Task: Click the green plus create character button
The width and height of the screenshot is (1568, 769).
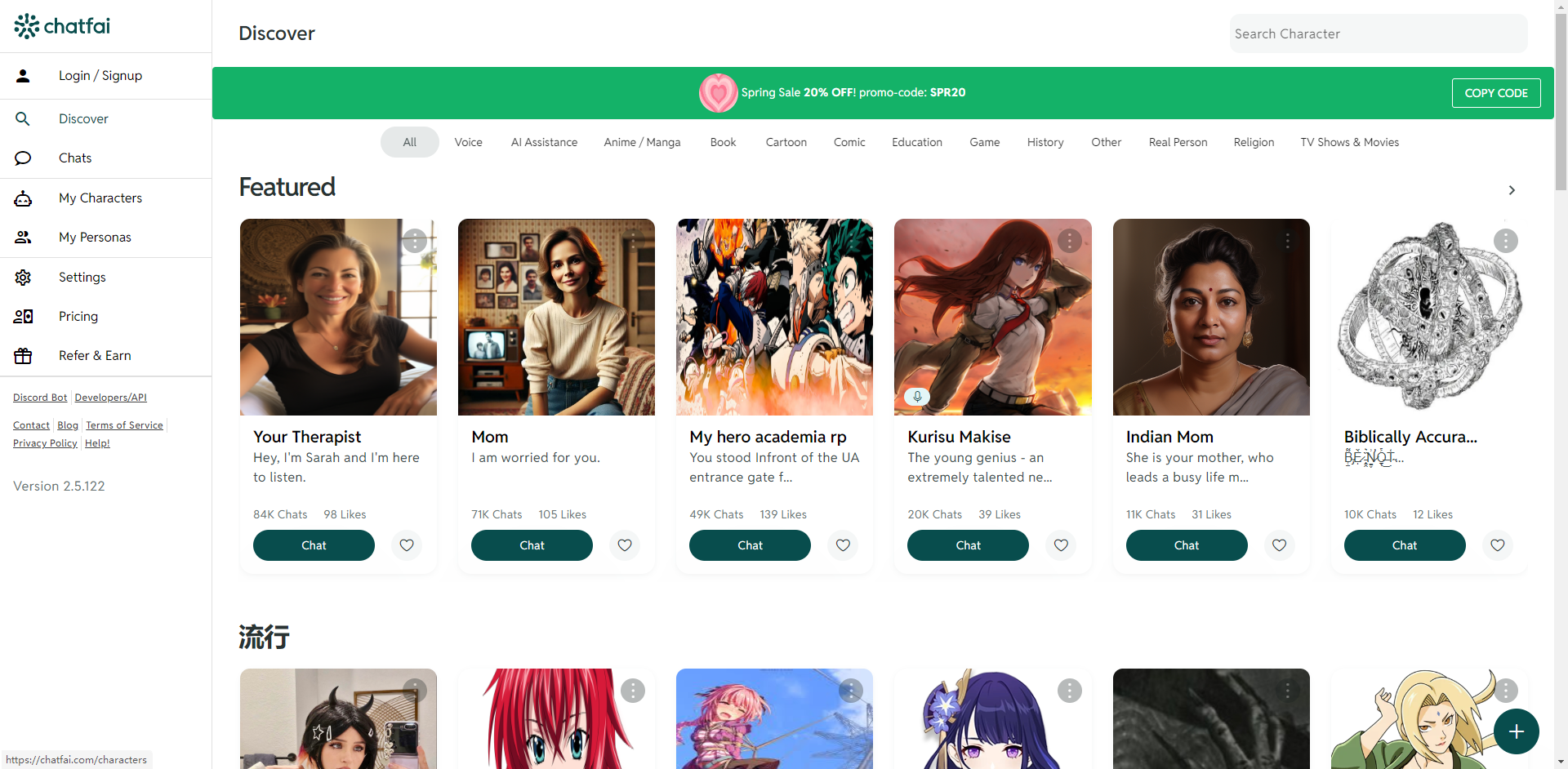Action: tap(1517, 731)
